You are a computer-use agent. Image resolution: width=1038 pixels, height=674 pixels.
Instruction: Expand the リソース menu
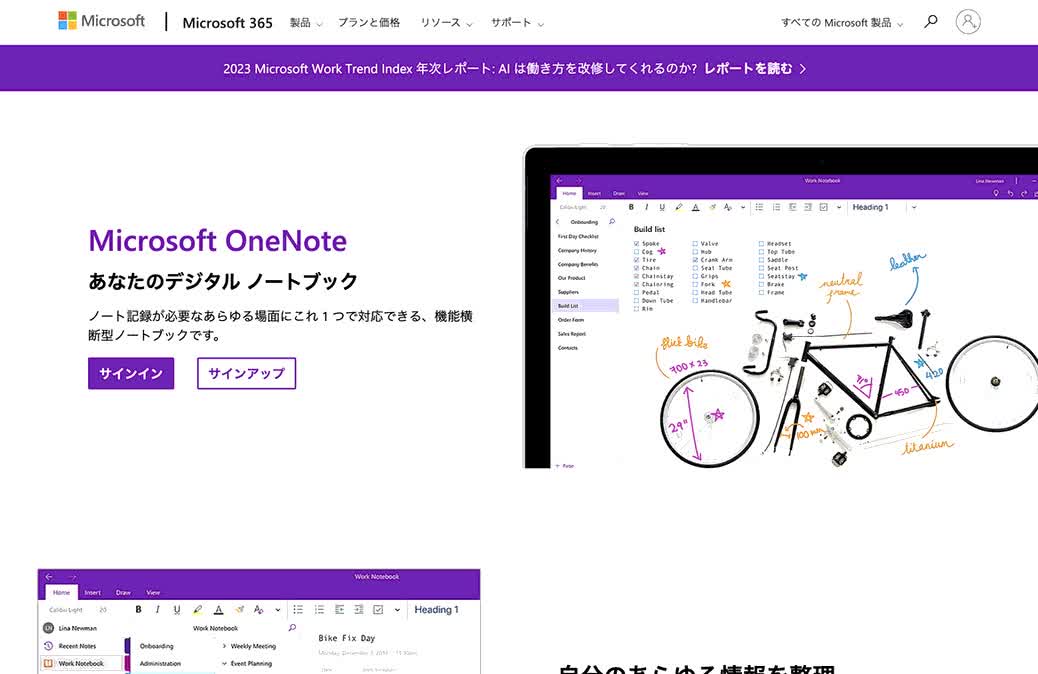pos(446,23)
